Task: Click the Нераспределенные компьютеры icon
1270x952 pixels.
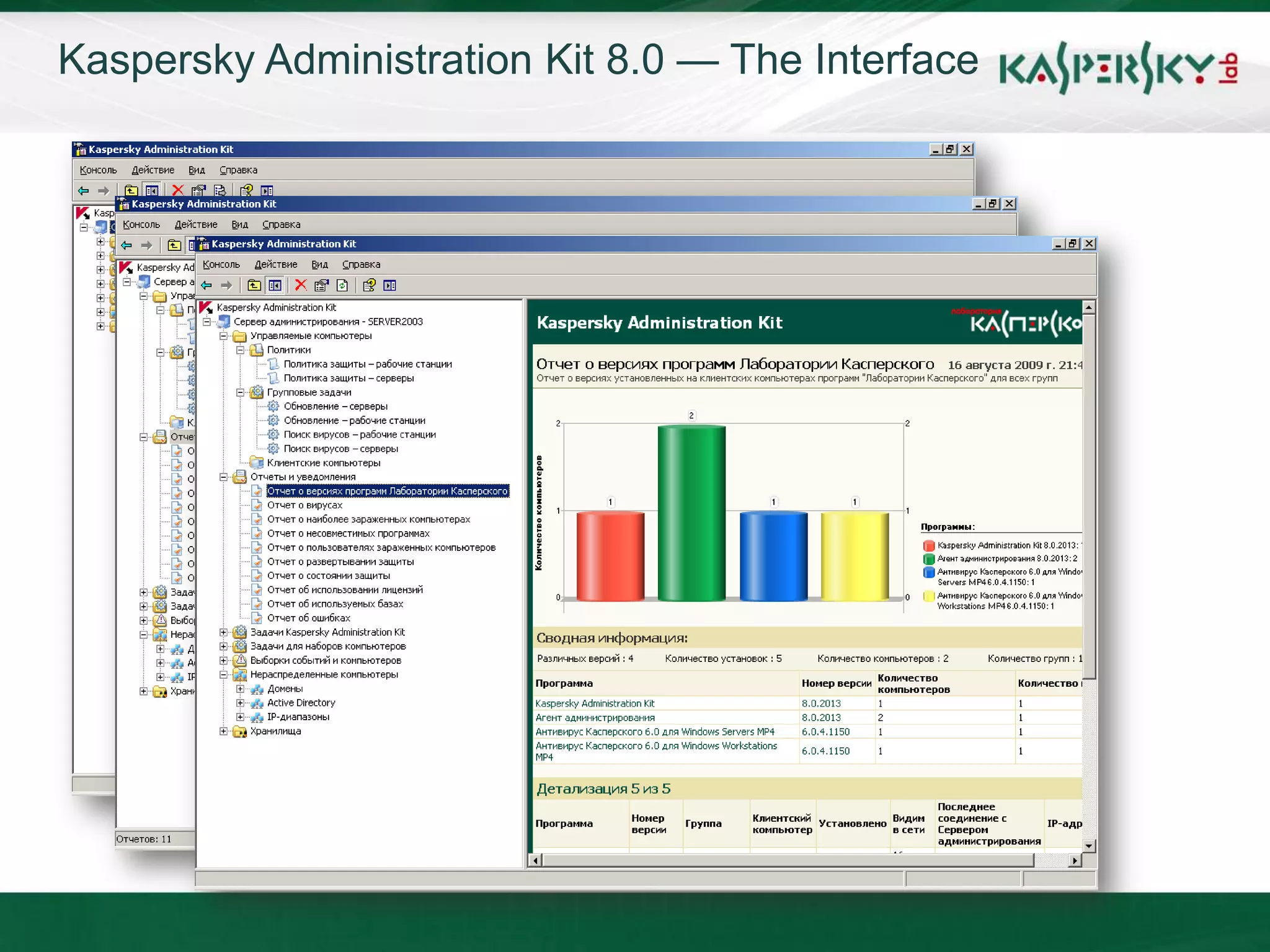Action: point(240,675)
